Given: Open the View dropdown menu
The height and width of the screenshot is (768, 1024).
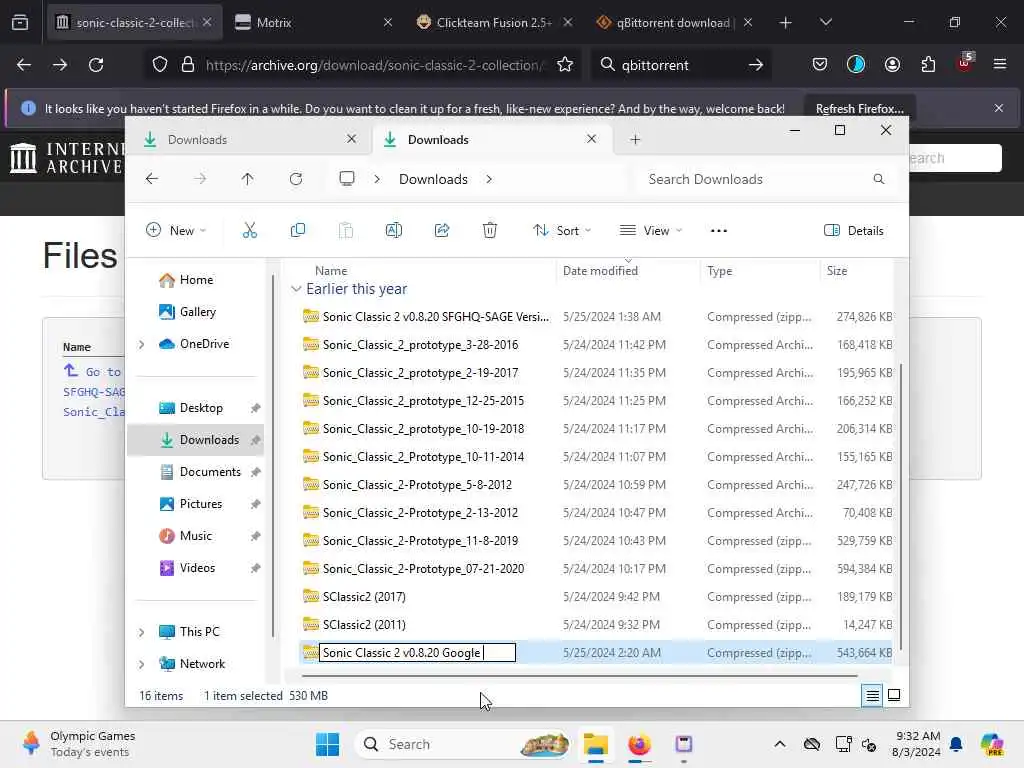Looking at the screenshot, I should pyautogui.click(x=651, y=231).
